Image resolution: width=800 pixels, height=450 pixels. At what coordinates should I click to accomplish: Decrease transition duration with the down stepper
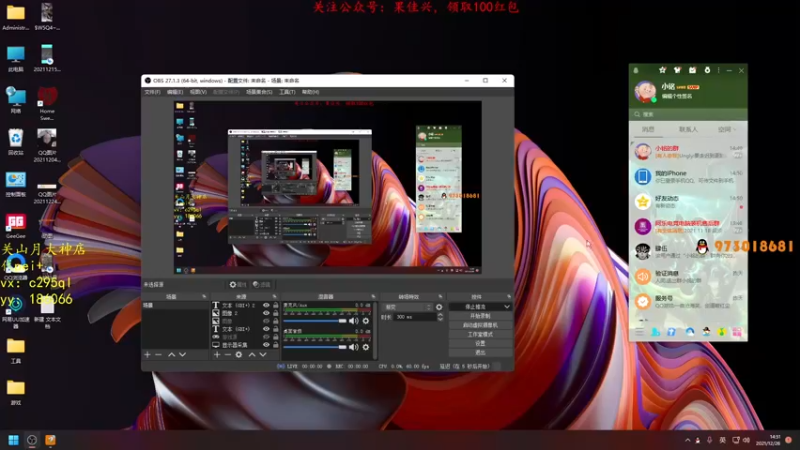[x=440, y=319]
